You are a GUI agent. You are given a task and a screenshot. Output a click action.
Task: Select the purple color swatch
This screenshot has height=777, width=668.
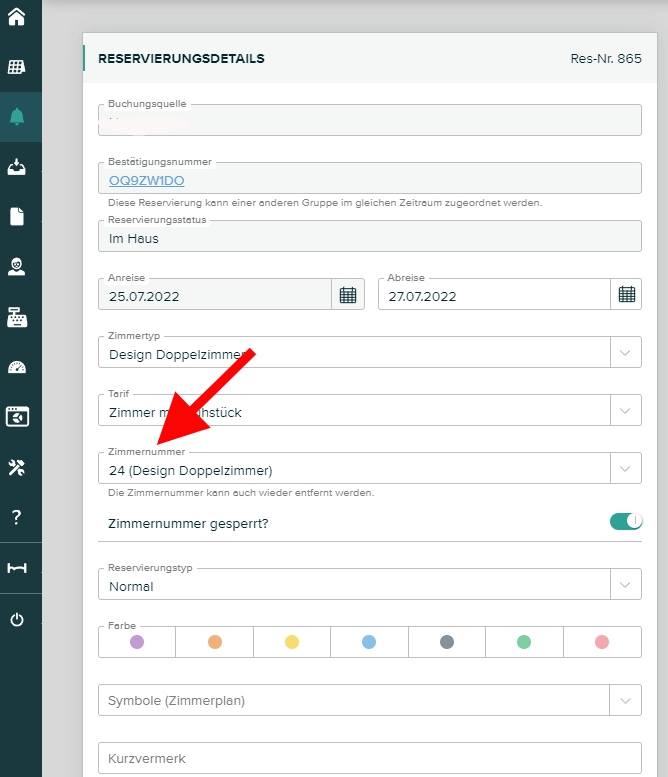[x=137, y=642]
